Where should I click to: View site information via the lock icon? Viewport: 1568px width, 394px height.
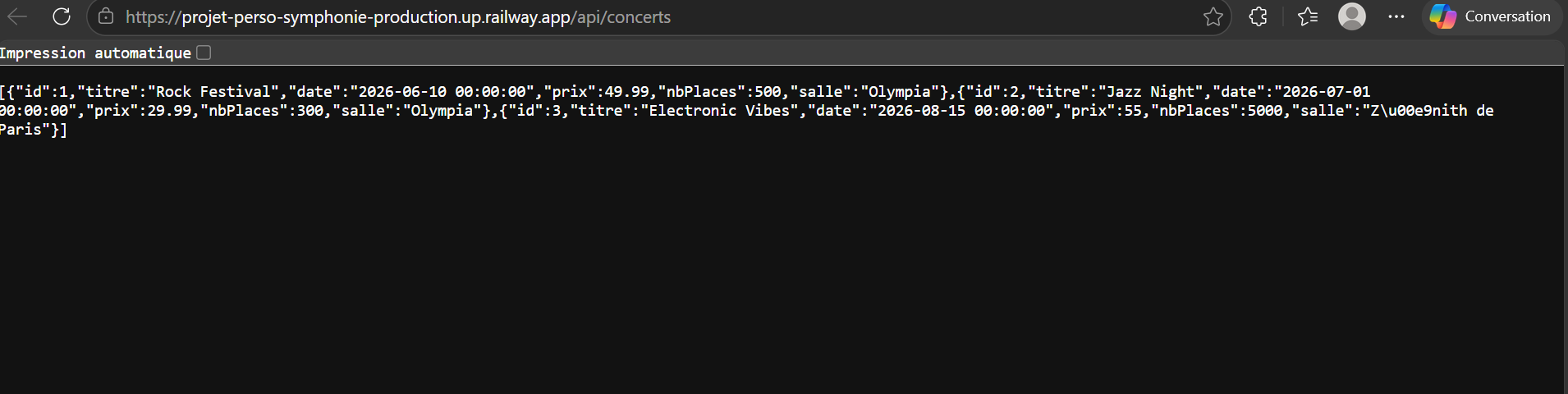pyautogui.click(x=106, y=16)
